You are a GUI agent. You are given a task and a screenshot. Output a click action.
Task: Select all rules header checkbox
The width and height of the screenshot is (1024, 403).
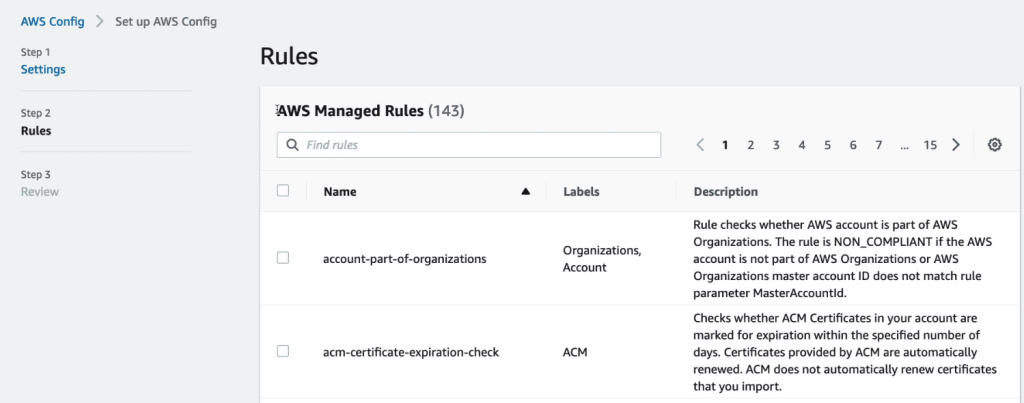[283, 191]
